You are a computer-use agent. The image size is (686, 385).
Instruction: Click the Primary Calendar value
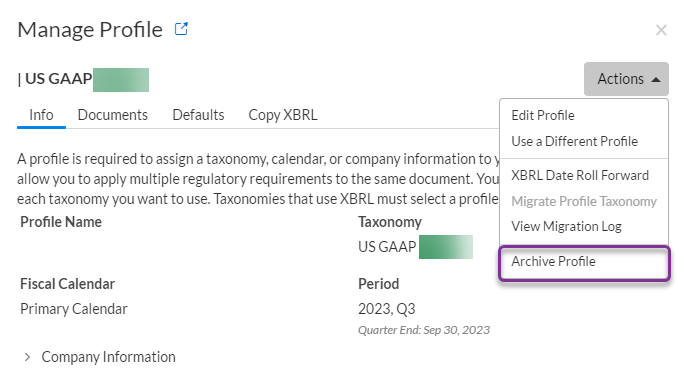(x=74, y=309)
